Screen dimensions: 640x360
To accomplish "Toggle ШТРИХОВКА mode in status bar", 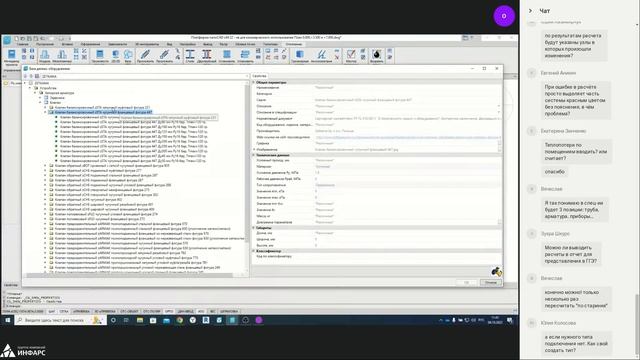I will click(x=229, y=311).
